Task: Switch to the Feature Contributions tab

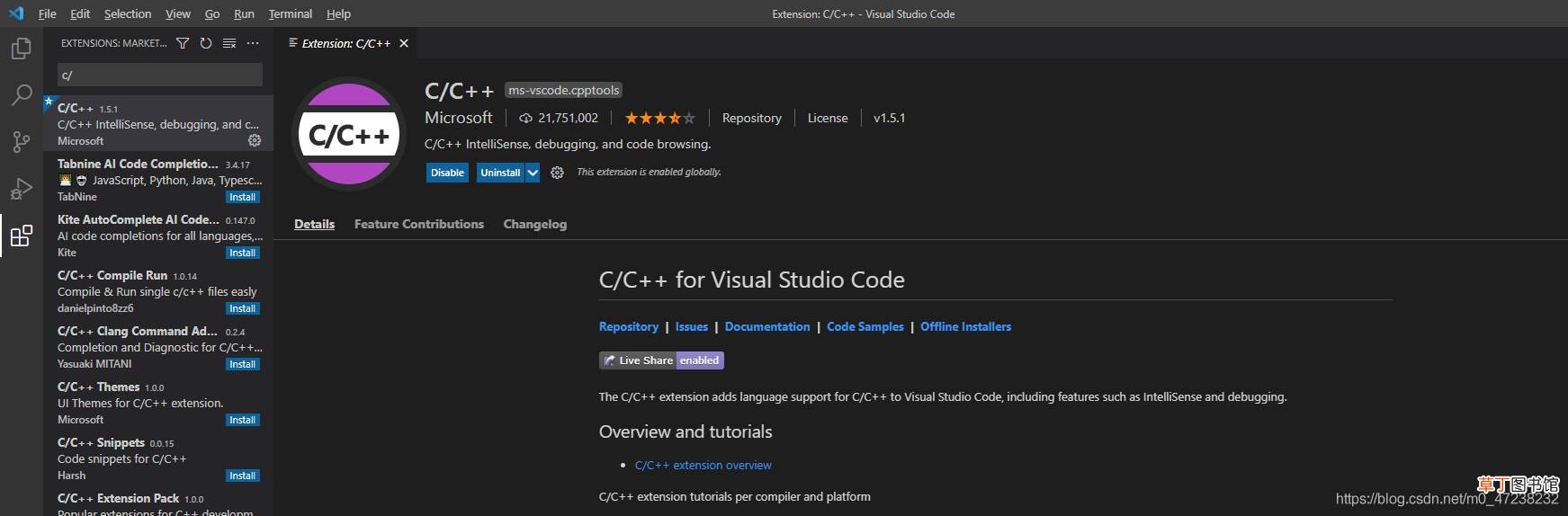Action: [419, 224]
